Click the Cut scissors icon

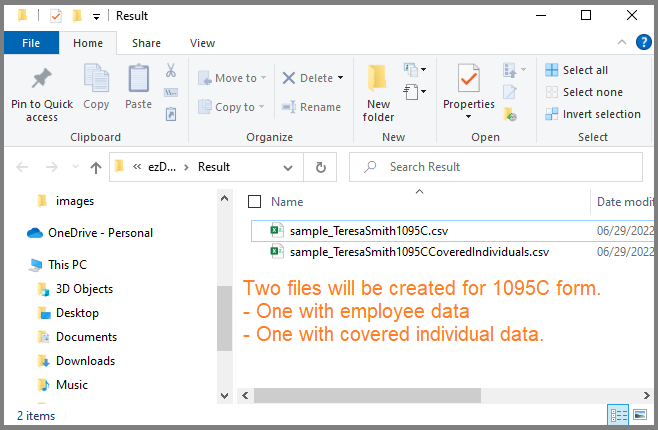click(171, 70)
